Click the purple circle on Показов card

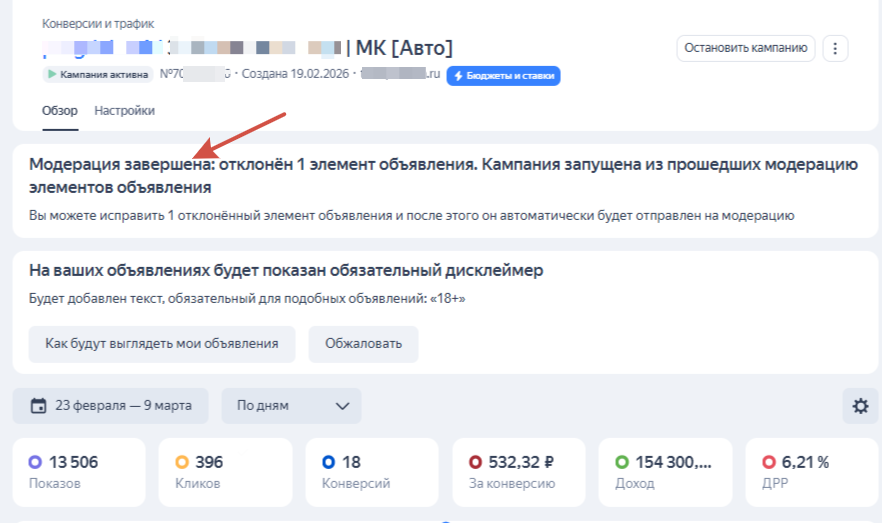pyautogui.click(x=35, y=462)
